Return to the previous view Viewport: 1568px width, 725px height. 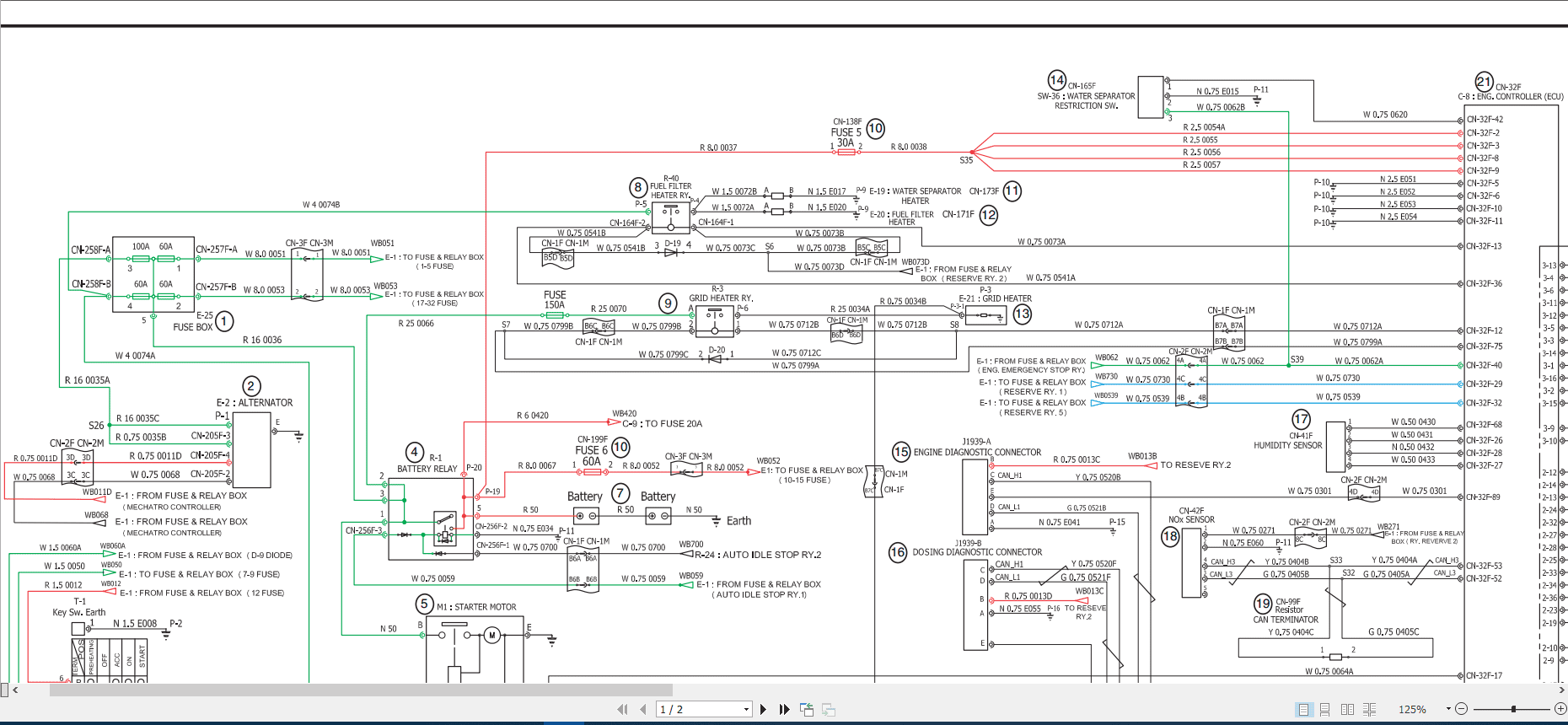coord(807,710)
